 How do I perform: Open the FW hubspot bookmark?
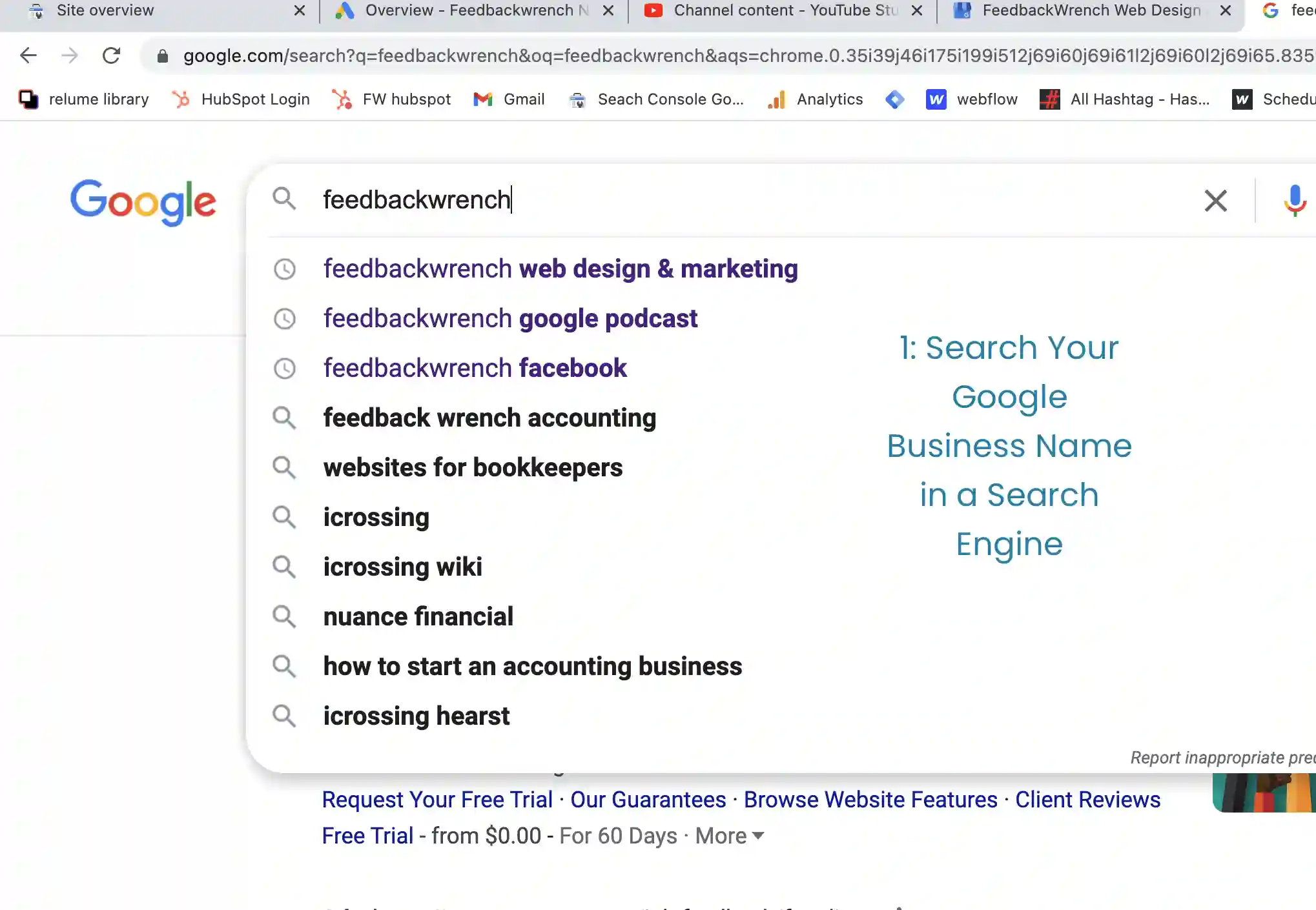(x=391, y=99)
